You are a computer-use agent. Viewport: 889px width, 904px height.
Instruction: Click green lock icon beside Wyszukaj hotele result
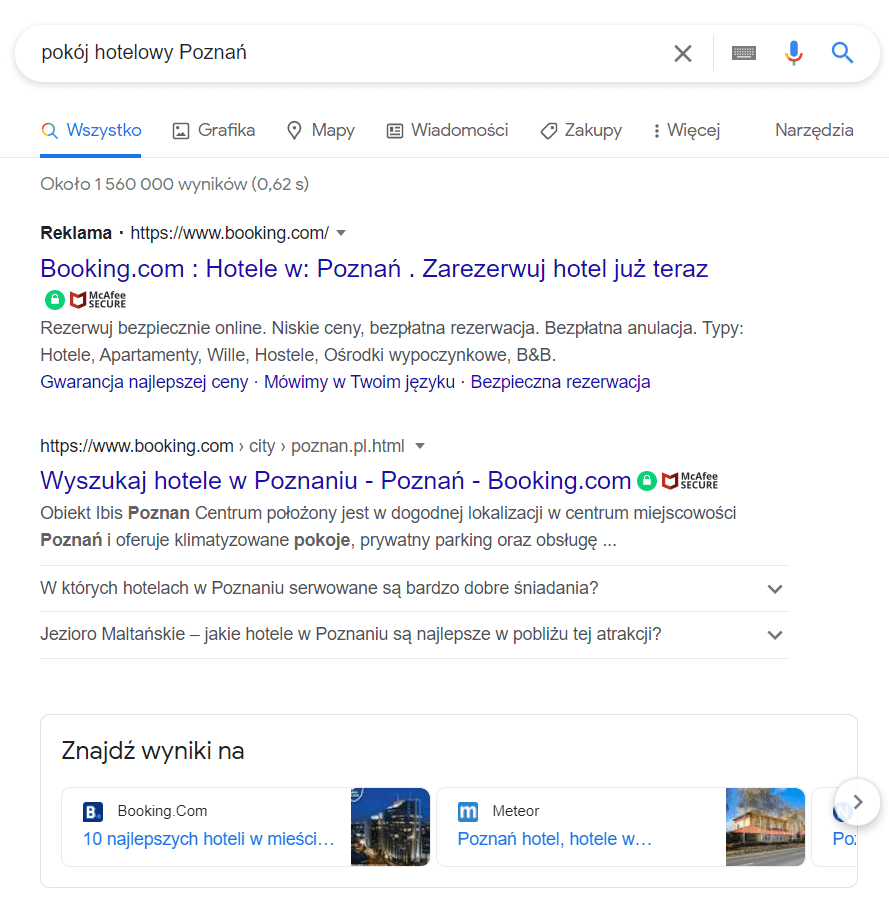pyautogui.click(x=647, y=481)
